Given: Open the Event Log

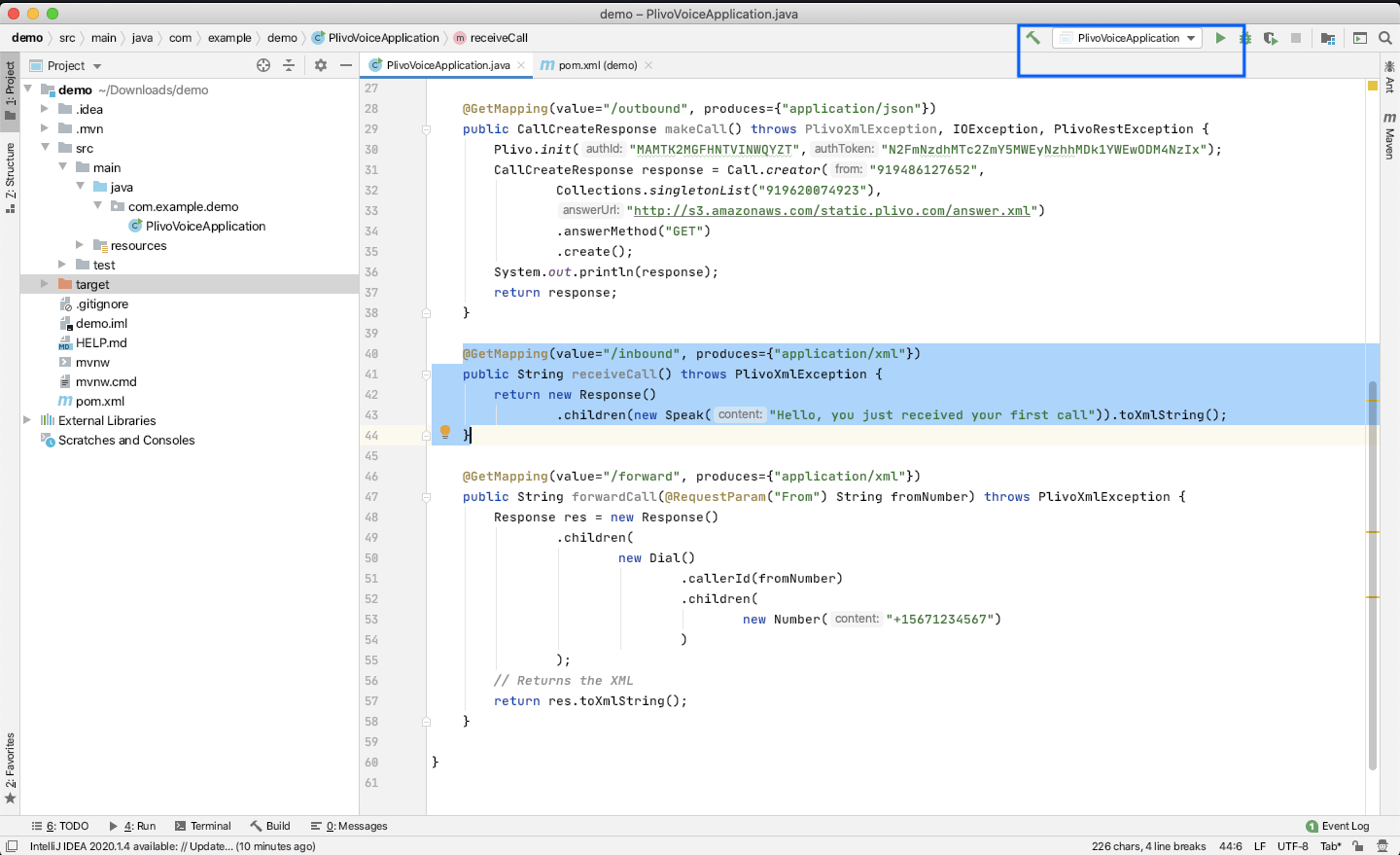Looking at the screenshot, I should (1338, 826).
